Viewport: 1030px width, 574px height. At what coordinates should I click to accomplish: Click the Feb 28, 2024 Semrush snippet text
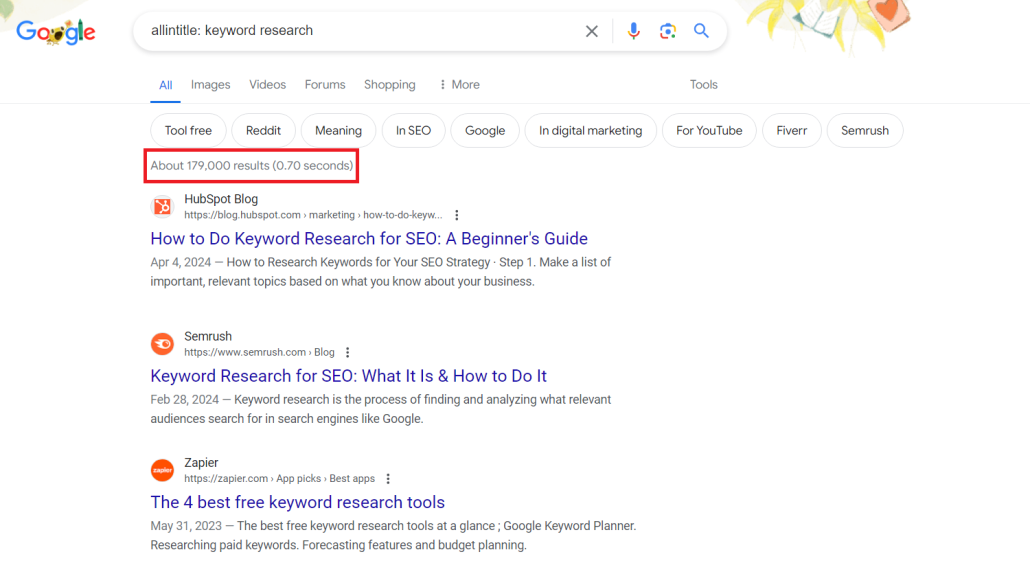(380, 409)
